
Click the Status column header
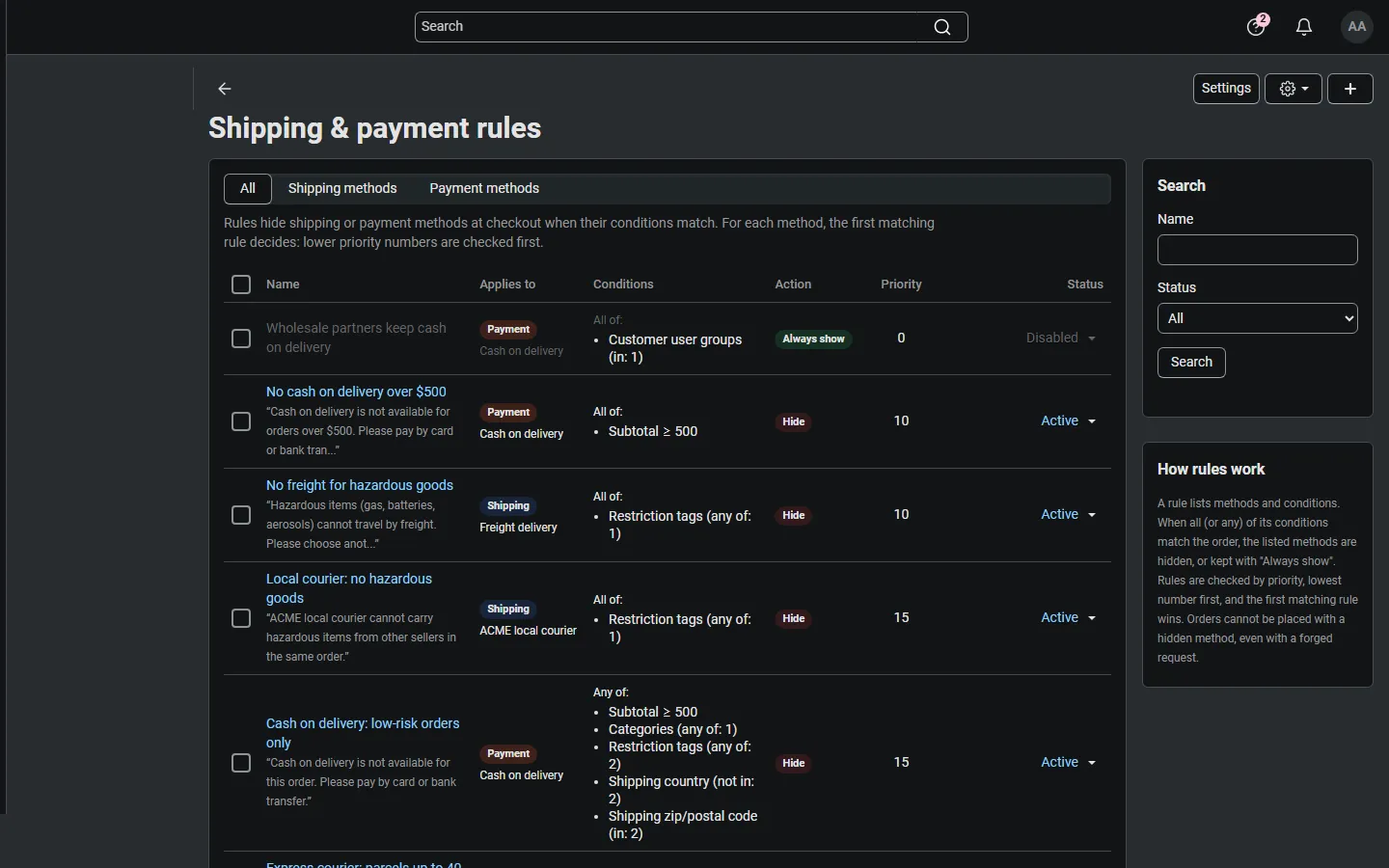1085,285
